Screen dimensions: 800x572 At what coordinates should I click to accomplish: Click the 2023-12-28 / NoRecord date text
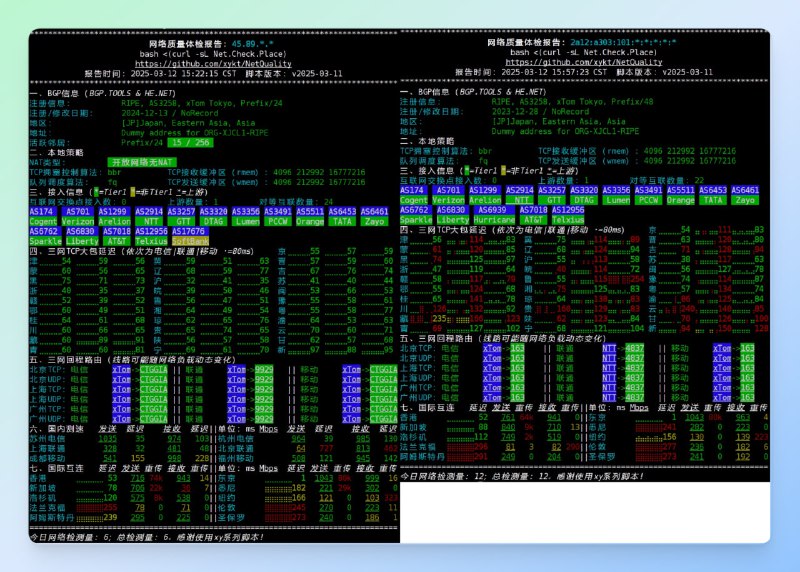pyautogui.click(x=539, y=111)
